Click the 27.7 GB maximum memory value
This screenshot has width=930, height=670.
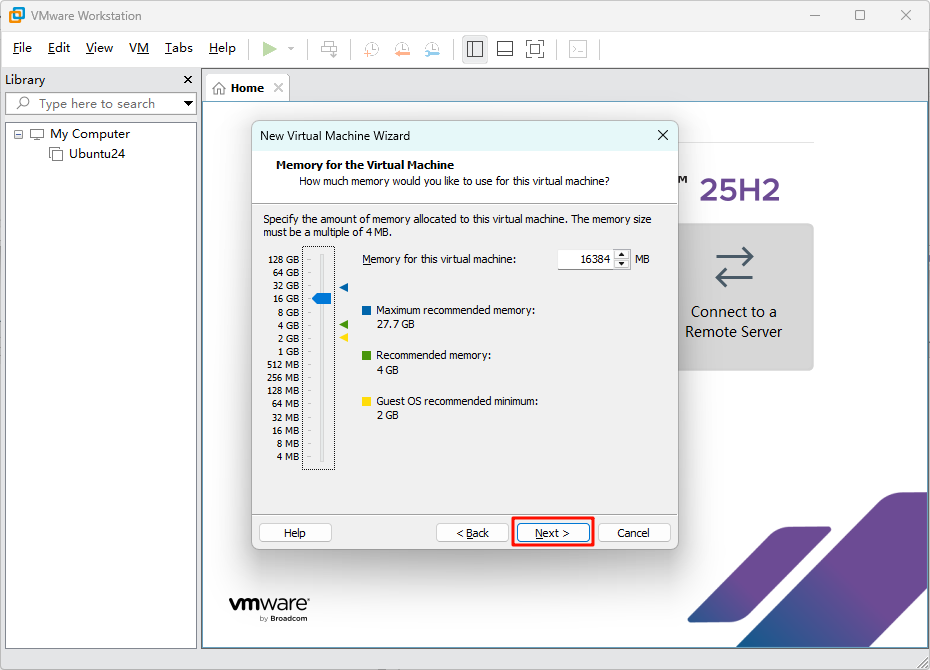(396, 324)
